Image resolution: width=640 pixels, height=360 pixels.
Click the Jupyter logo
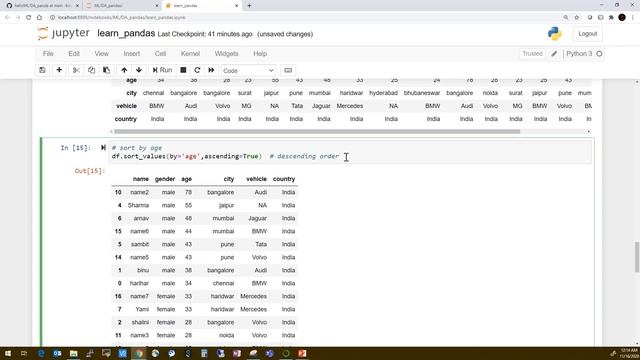coord(63,33)
